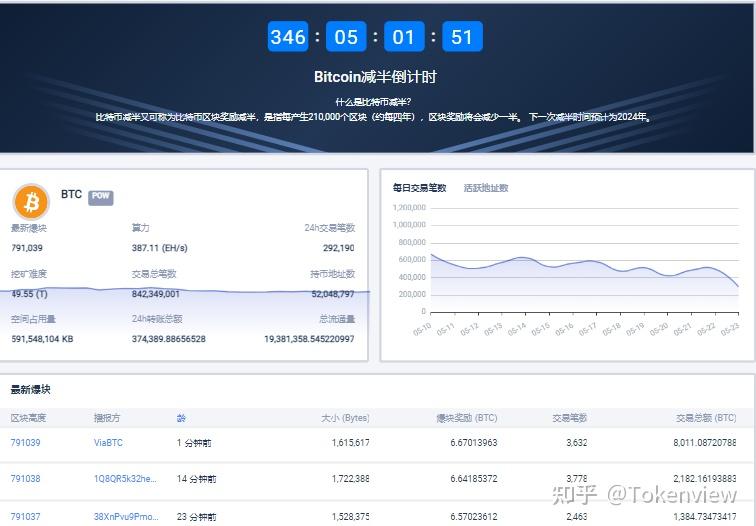Click the 播报方 column header
The image size is (756, 526).
coord(107,418)
